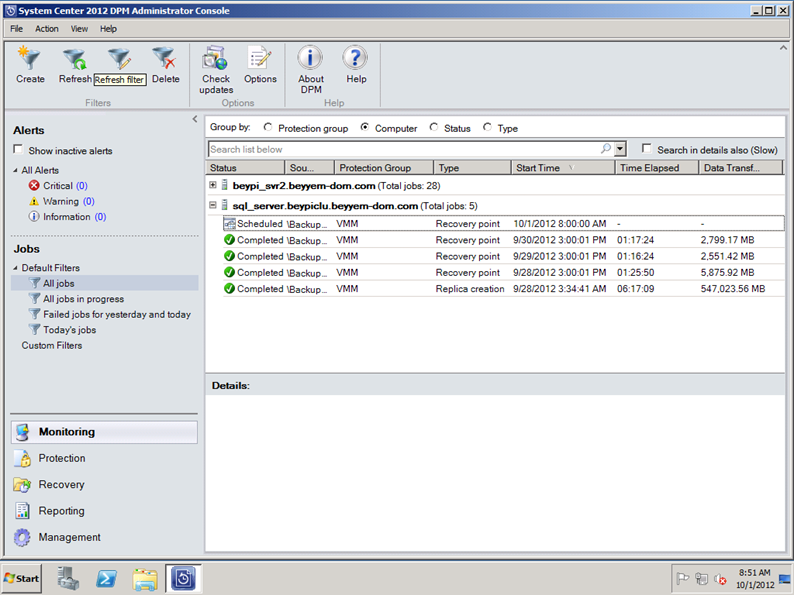
Task: Click the DPM console taskbar icon
Action: [183, 578]
